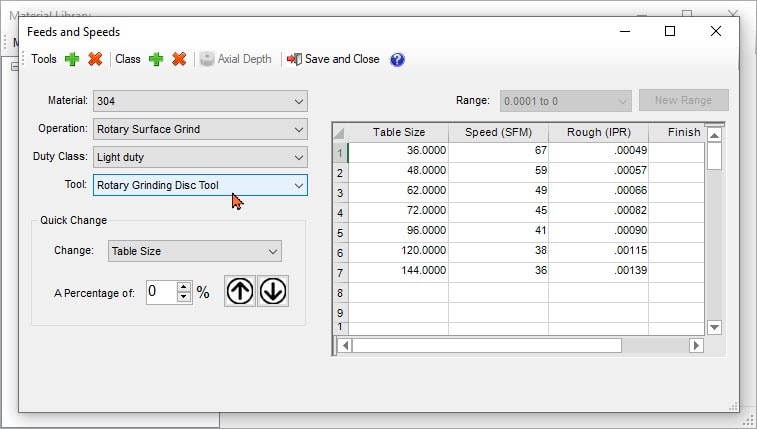Click the Table Size cell 36.0000
This screenshot has width=757, height=429.
tap(398, 152)
